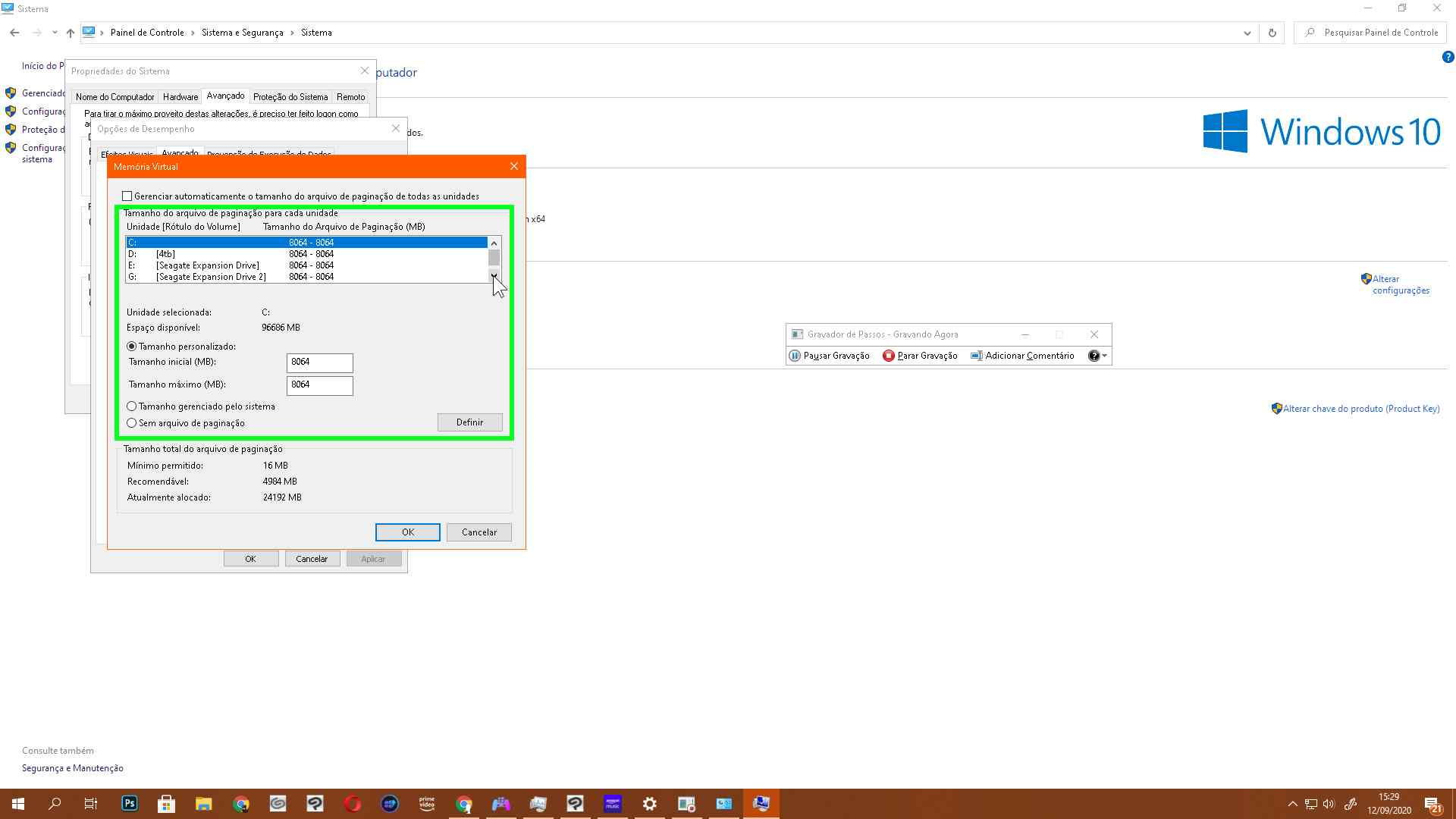Click the Parar Gravação stop icon
The width and height of the screenshot is (1456, 819).
tap(888, 356)
